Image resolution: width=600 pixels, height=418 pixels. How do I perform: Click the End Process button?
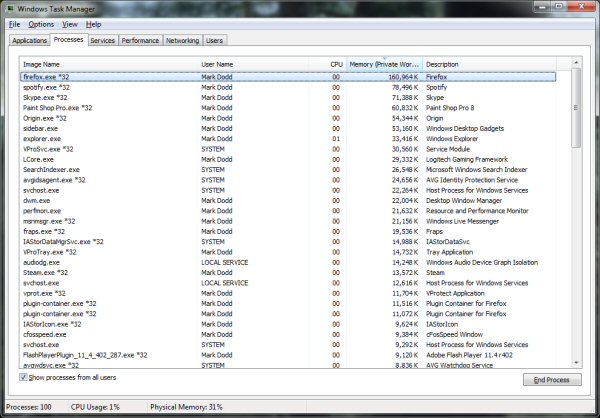point(552,380)
